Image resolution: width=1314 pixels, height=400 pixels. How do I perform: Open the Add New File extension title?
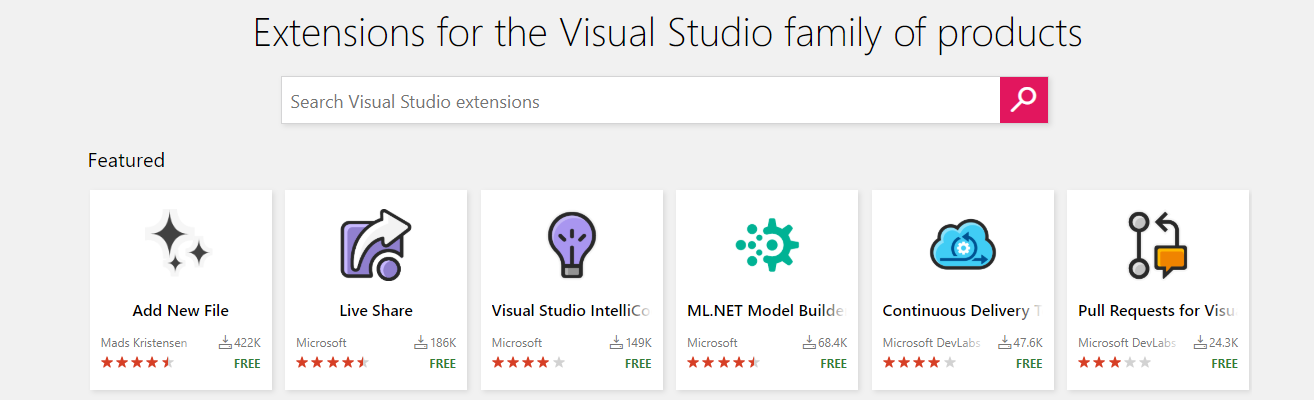click(180, 311)
